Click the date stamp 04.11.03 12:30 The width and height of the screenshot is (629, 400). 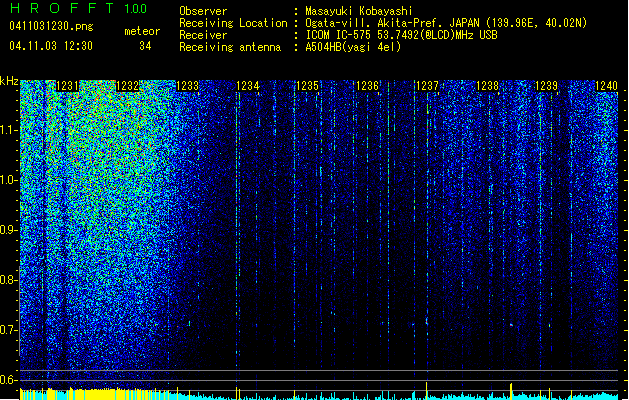pyautogui.click(x=51, y=46)
